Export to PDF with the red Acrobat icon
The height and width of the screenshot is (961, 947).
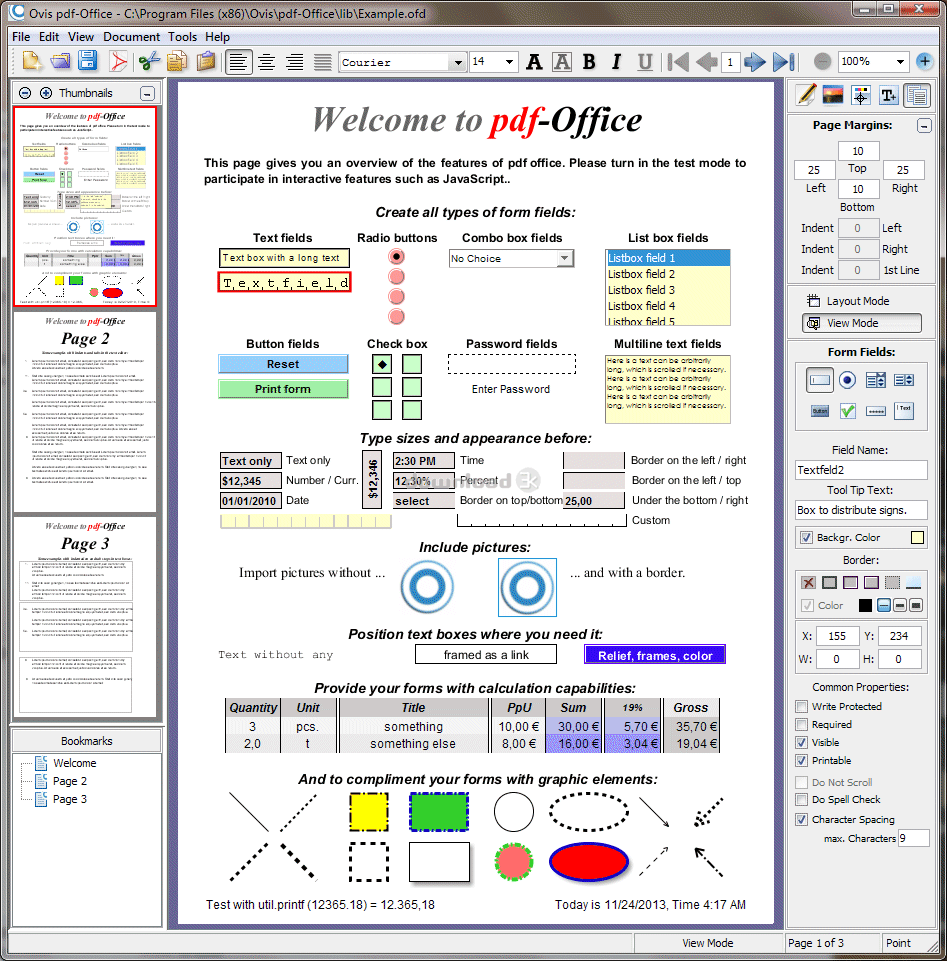click(x=118, y=61)
